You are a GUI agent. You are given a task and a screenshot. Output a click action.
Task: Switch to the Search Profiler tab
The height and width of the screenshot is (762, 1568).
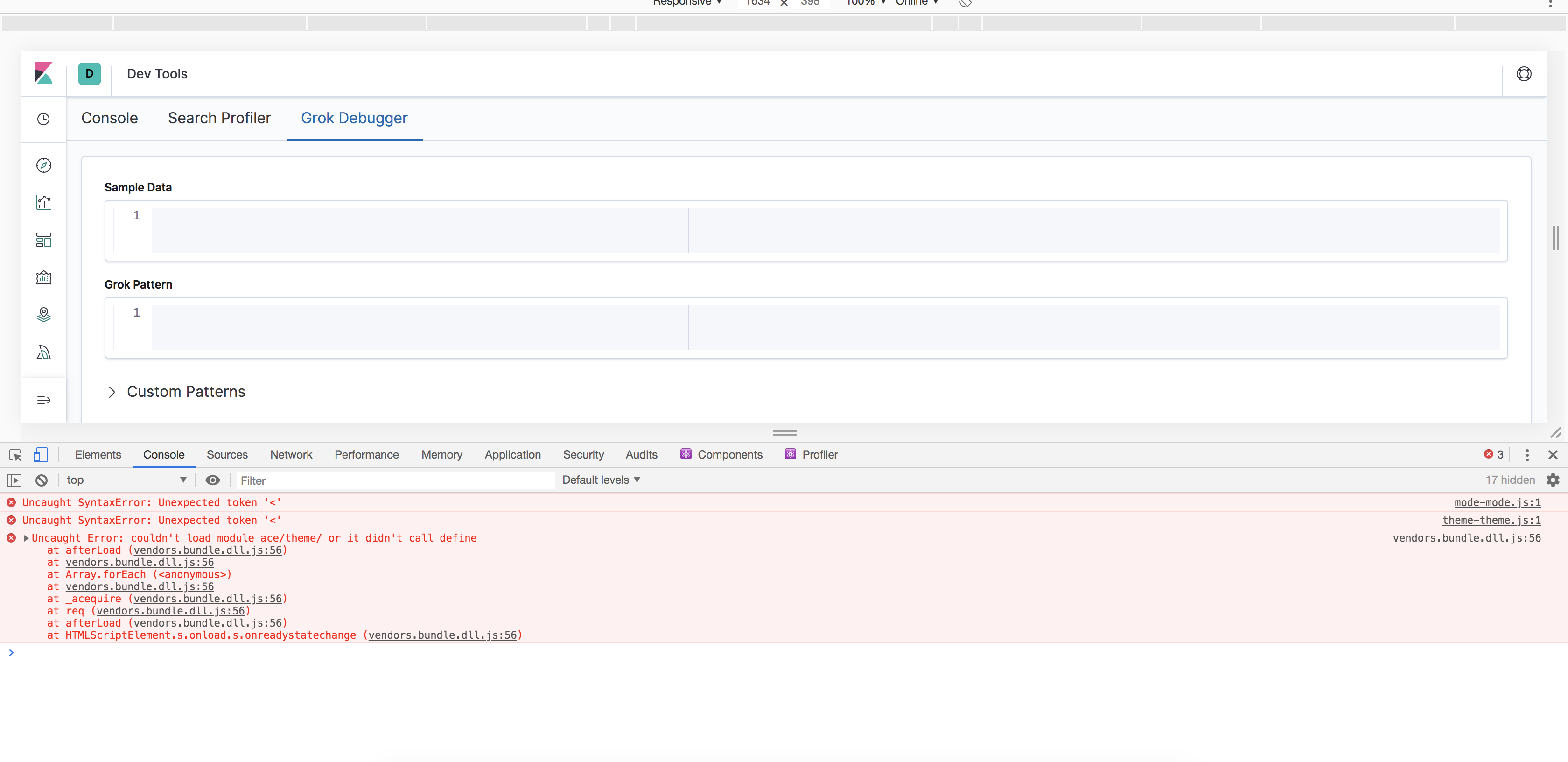[x=219, y=118]
